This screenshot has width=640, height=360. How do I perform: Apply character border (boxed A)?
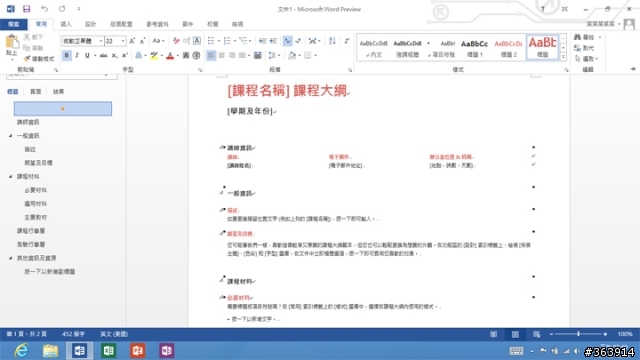click(197, 41)
